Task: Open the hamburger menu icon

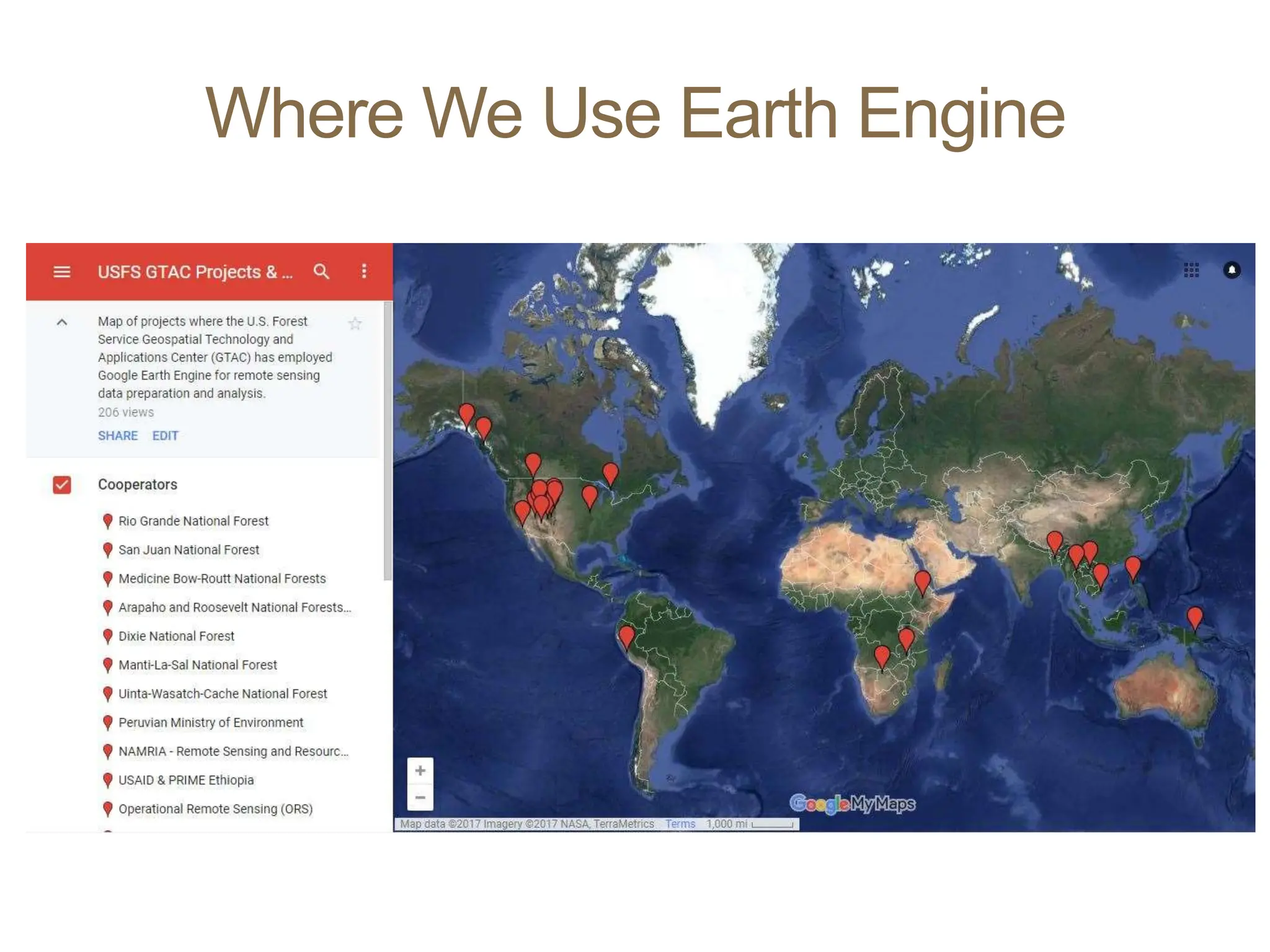Action: click(61, 271)
